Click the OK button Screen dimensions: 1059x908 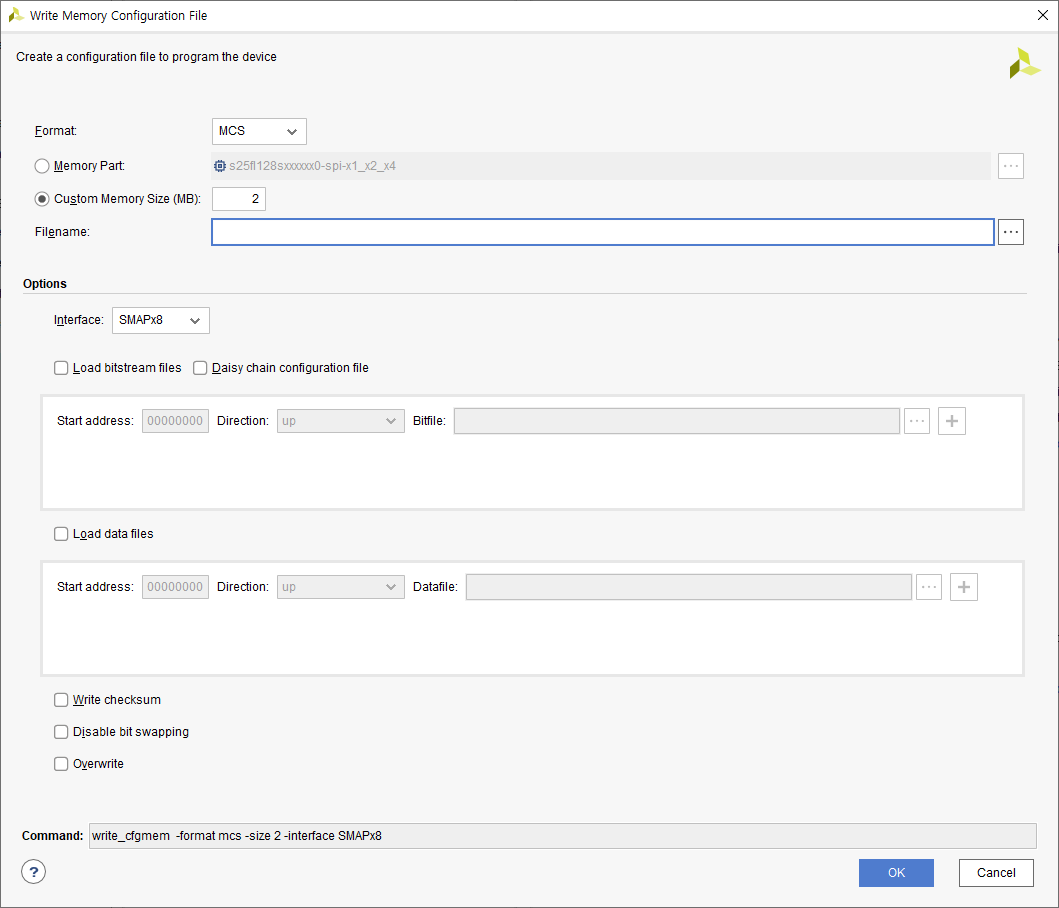click(x=896, y=873)
